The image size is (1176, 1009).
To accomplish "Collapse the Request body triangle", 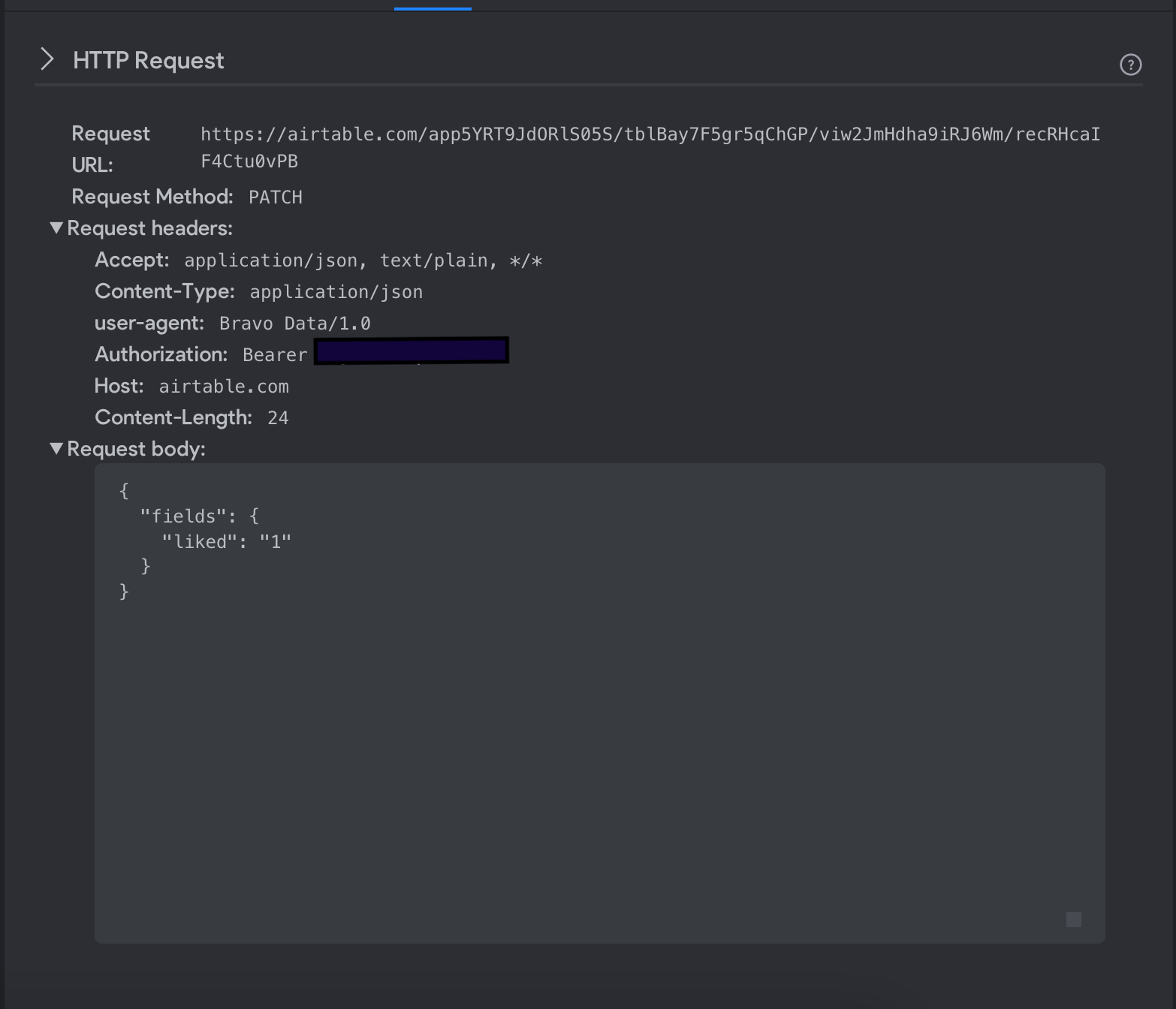I will coord(56,448).
